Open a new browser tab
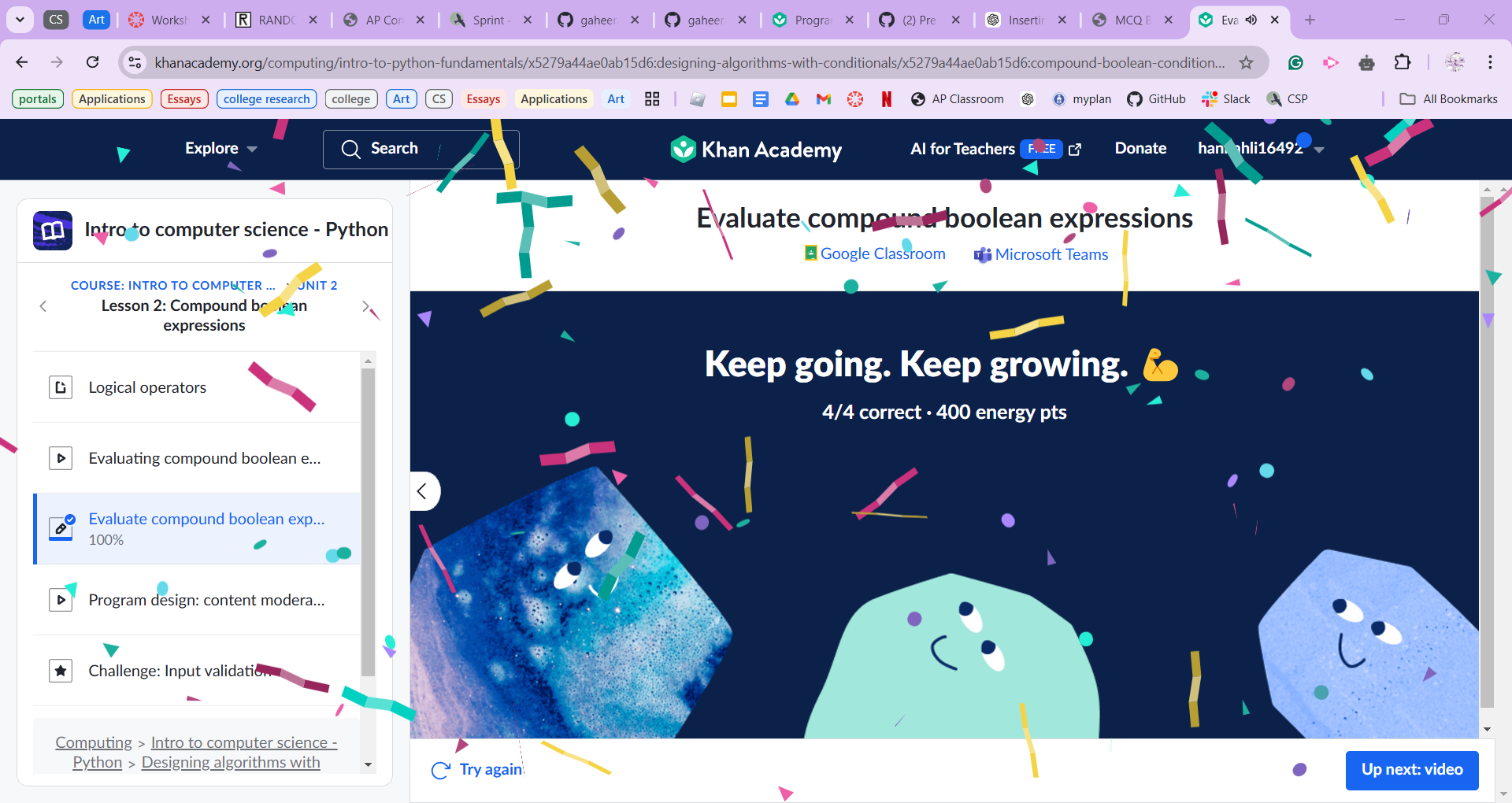 click(1310, 20)
